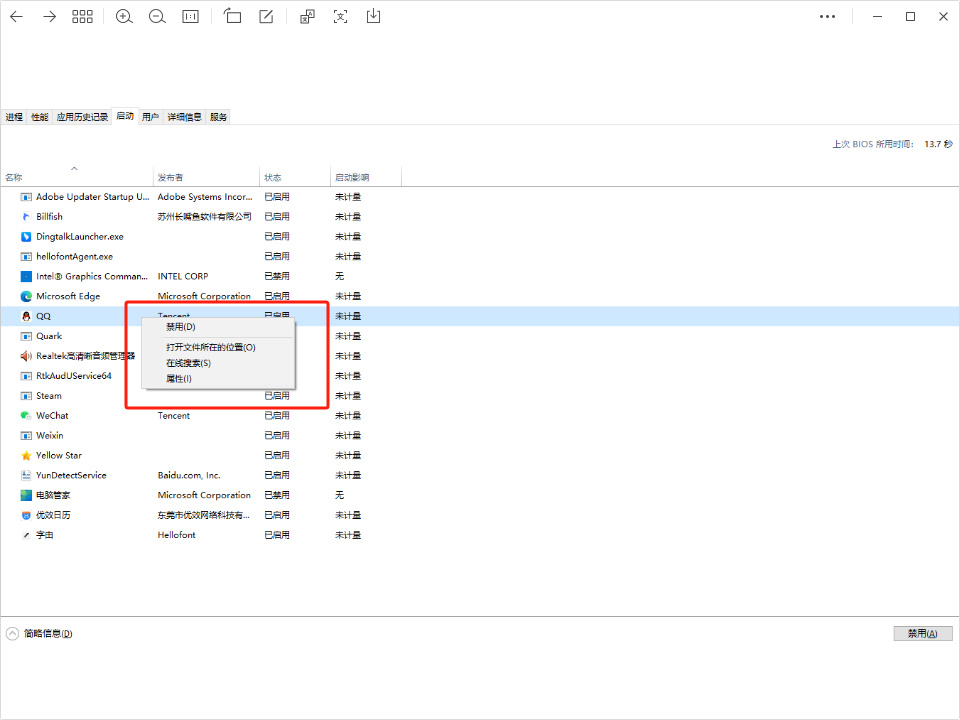Zoom in with the magnifier plus icon

point(124,17)
